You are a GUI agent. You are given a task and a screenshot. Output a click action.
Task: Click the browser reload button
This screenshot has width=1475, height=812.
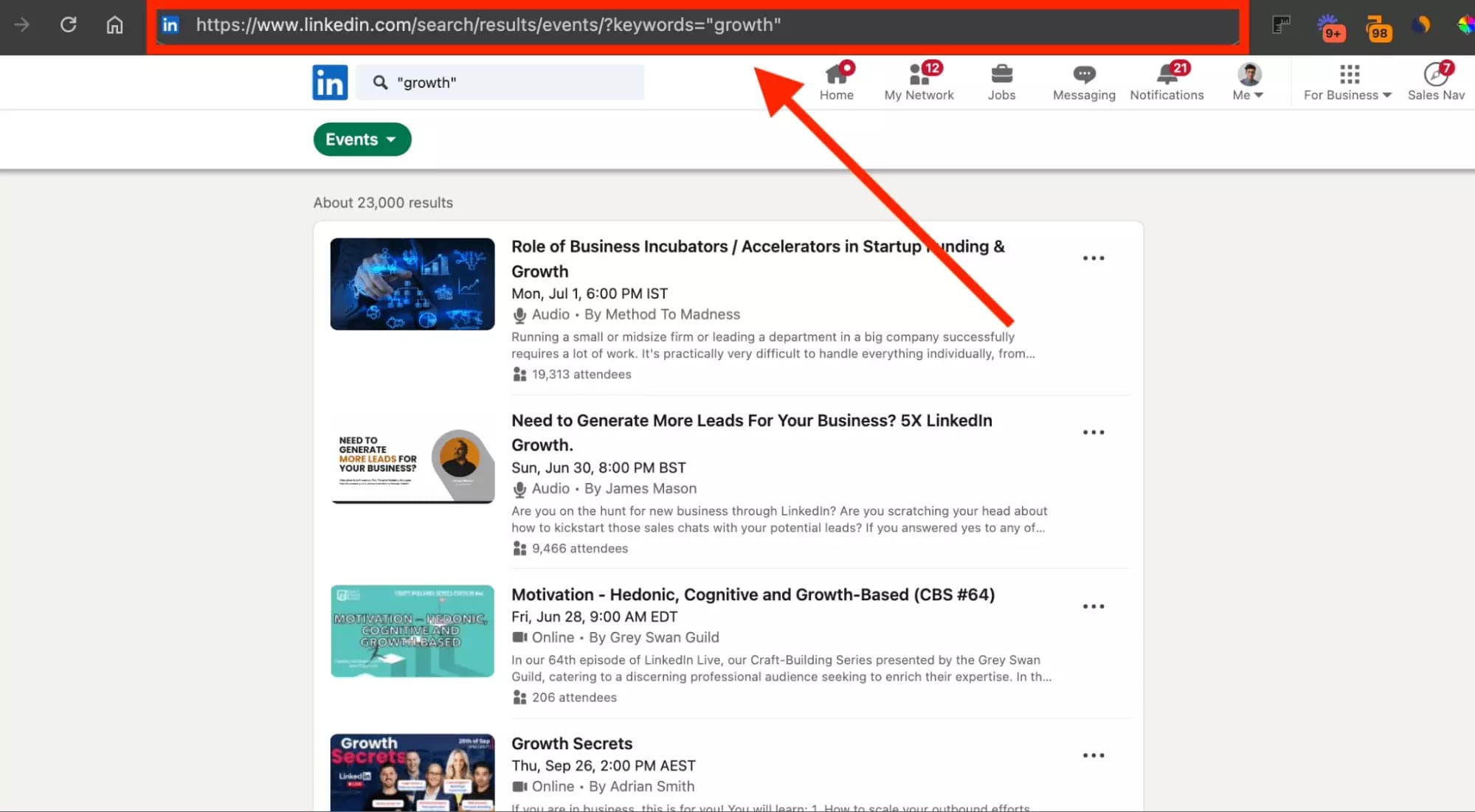coord(68,24)
